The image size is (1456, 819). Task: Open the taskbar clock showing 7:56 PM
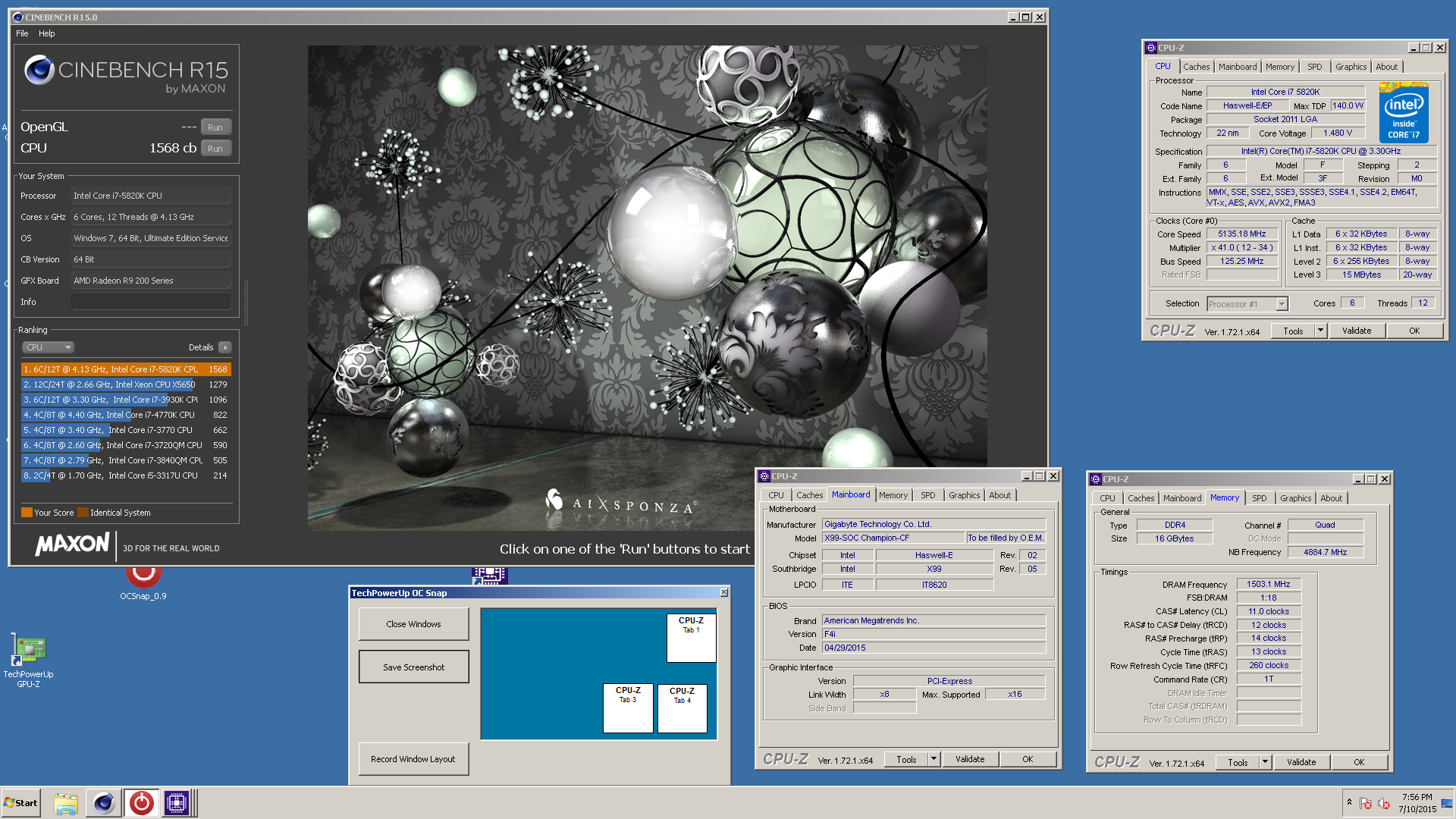point(1417,803)
